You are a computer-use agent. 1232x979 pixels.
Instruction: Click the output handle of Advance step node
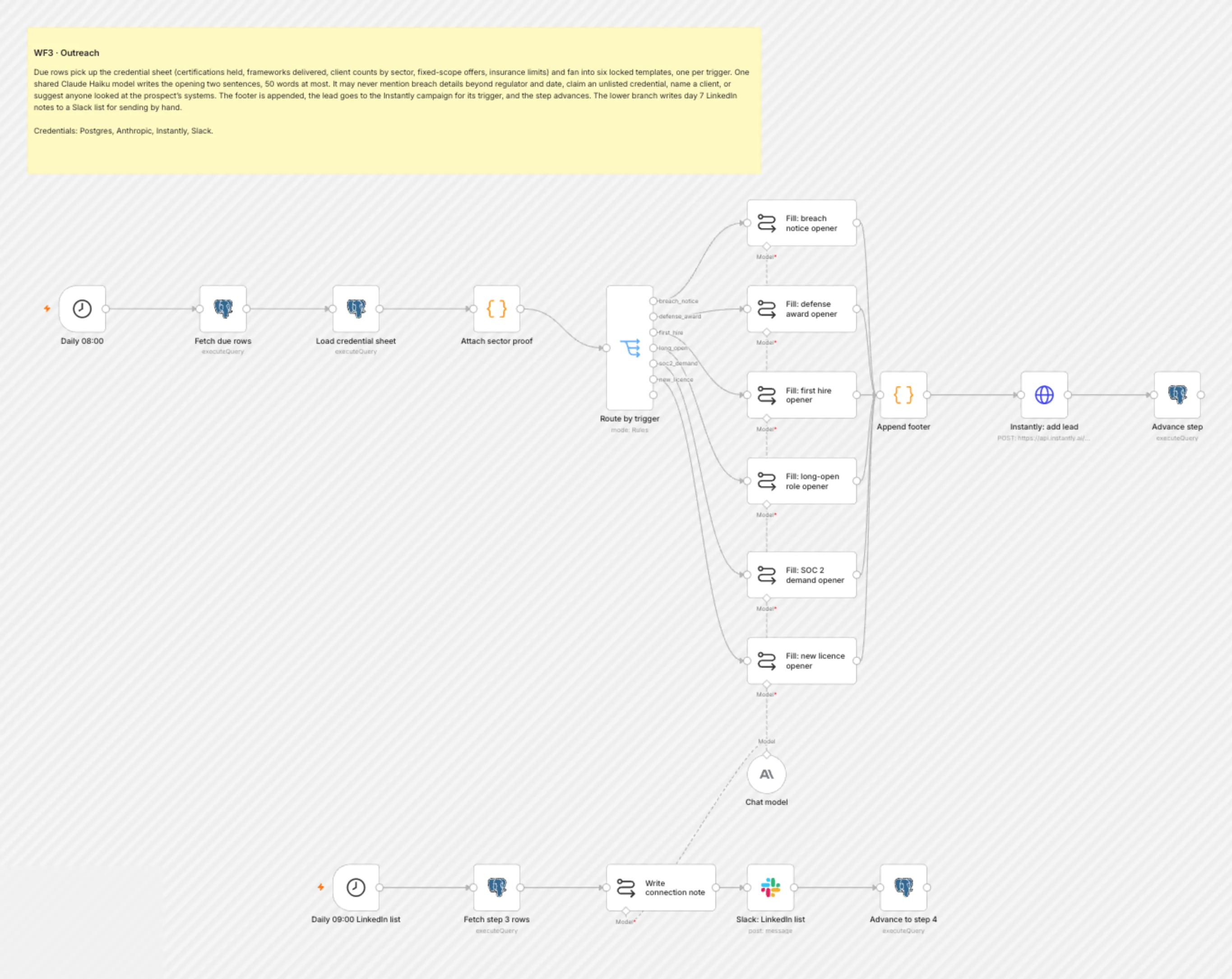pyautogui.click(x=1200, y=395)
